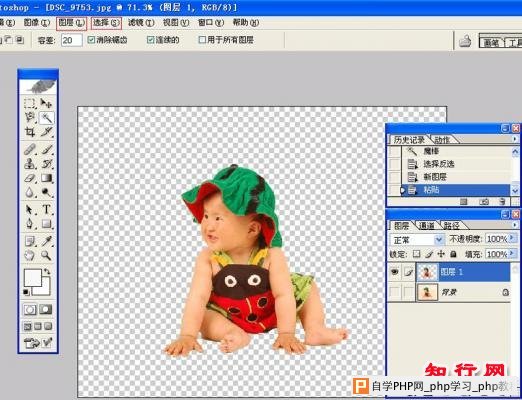Toggle the contiguous 连续的 checkbox
The height and width of the screenshot is (400, 522).
pyautogui.click(x=151, y=40)
